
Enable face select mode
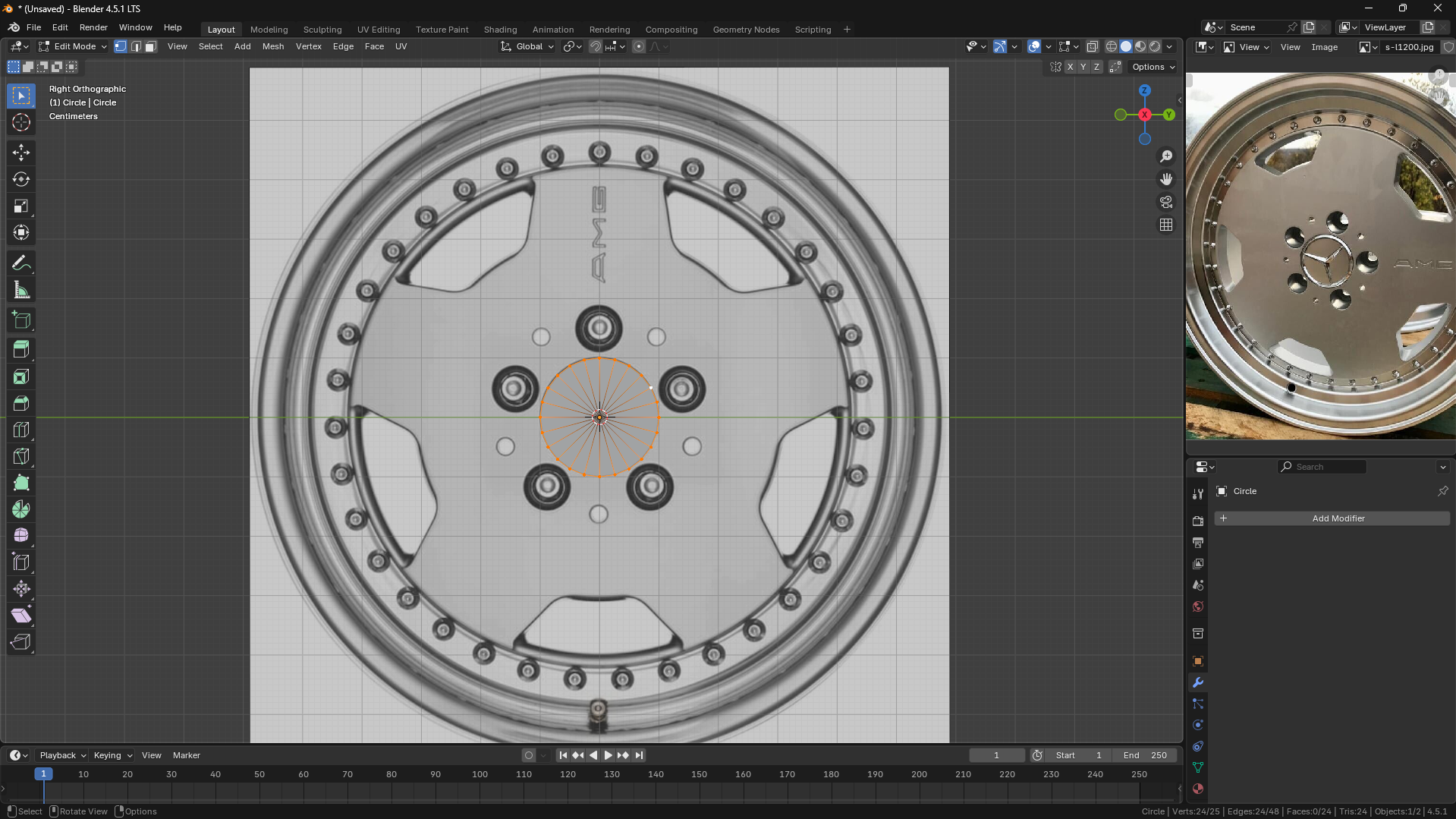[151, 46]
